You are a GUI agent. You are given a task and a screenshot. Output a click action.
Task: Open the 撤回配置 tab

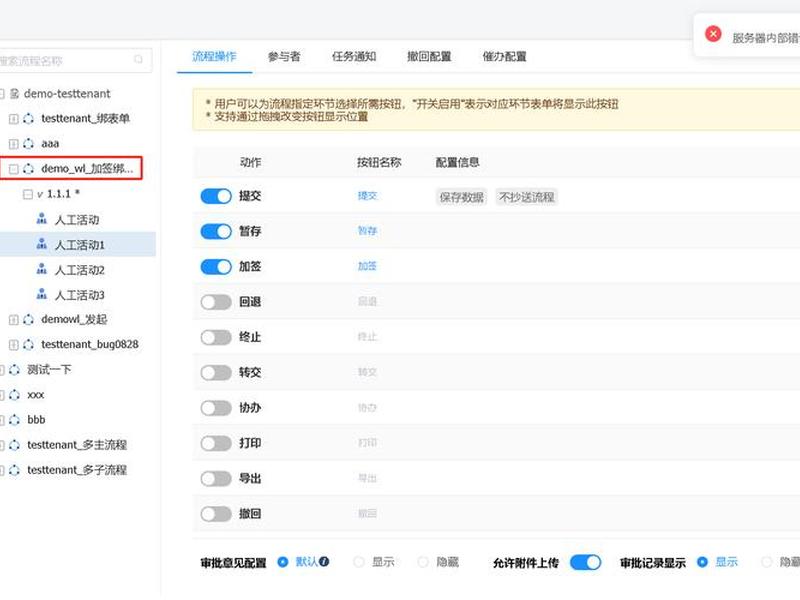(x=429, y=56)
